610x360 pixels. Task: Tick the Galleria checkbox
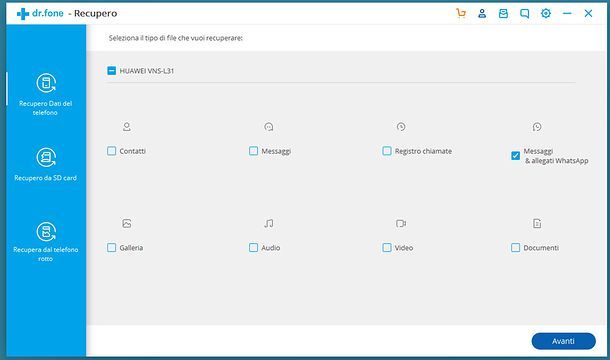pos(112,248)
